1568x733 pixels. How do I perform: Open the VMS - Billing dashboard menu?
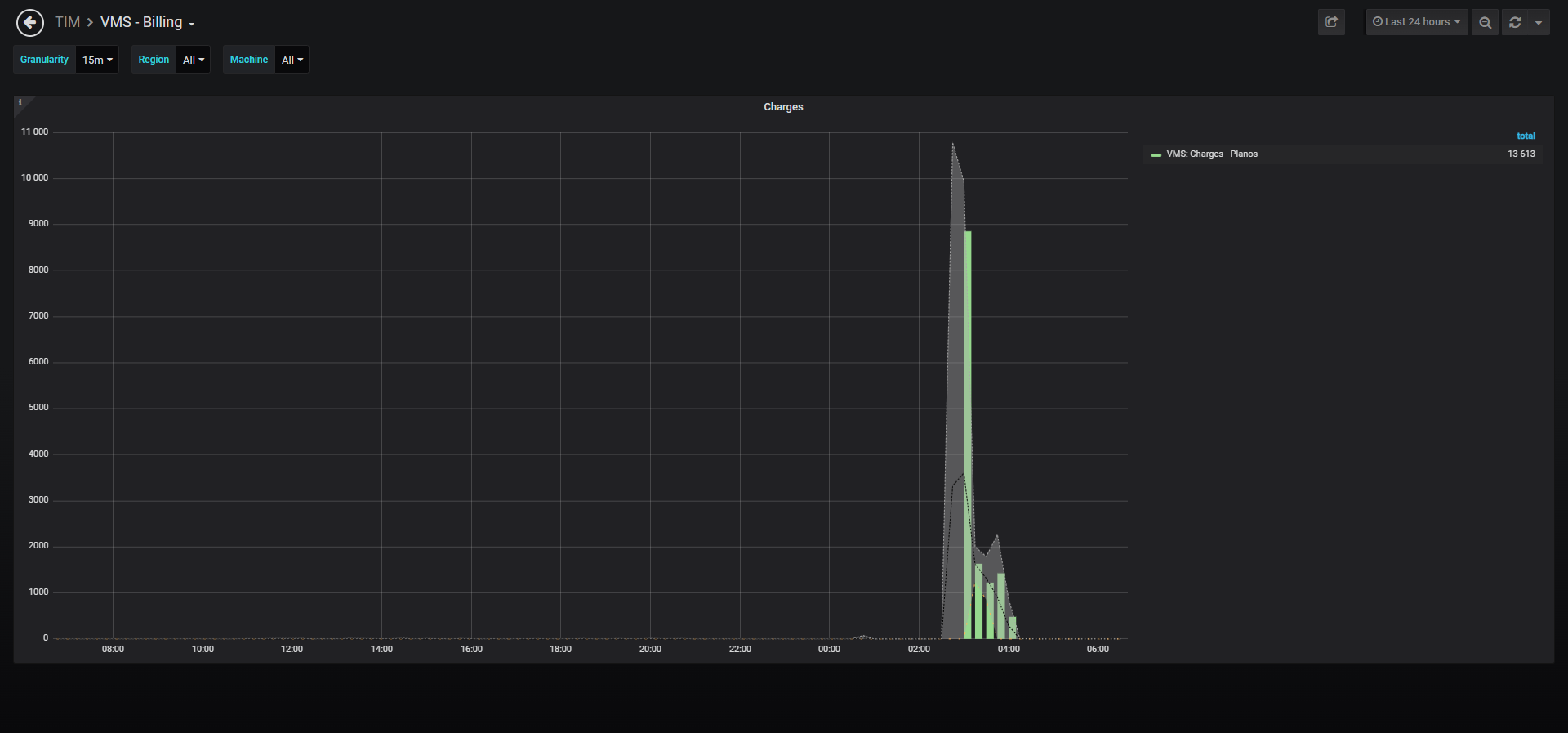147,22
